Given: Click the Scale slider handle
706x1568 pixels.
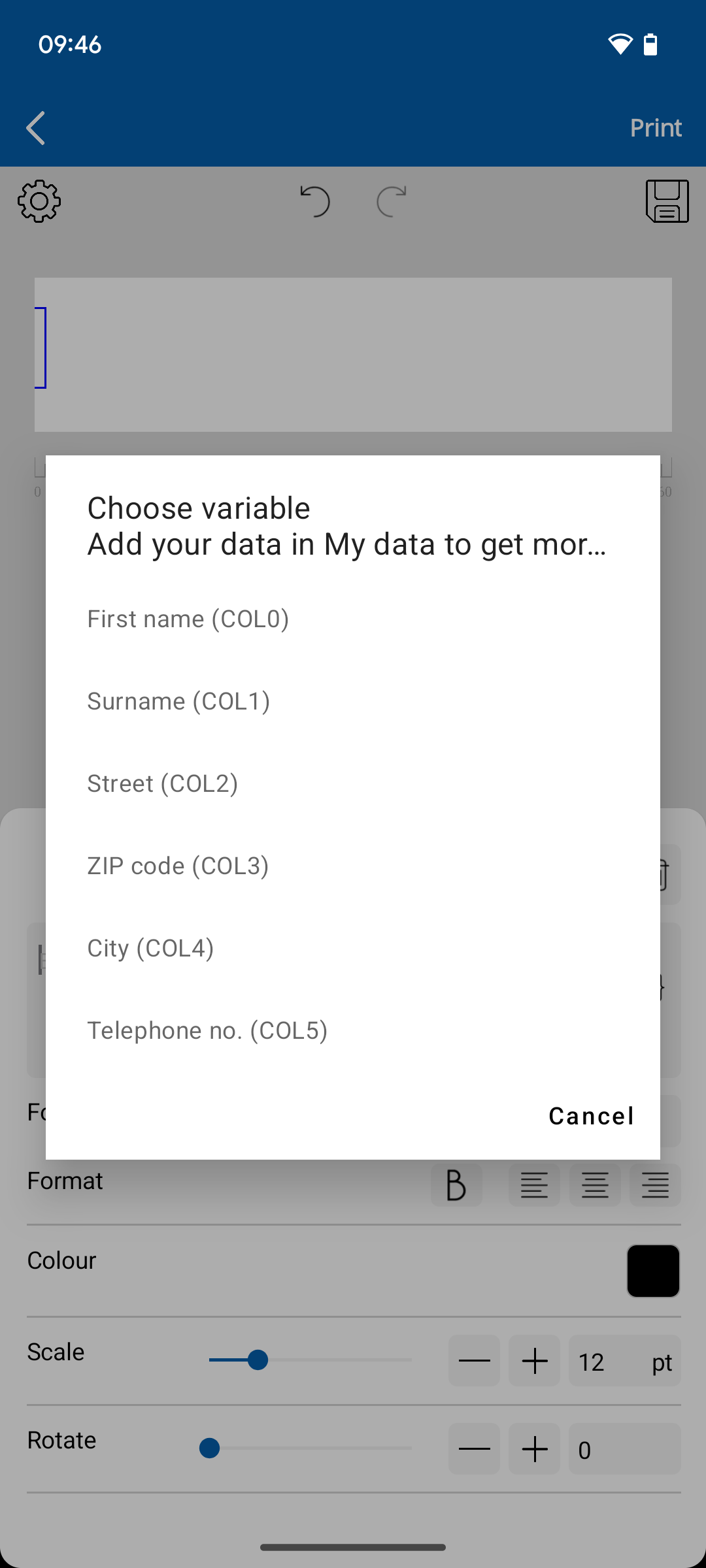Looking at the screenshot, I should 258,1360.
